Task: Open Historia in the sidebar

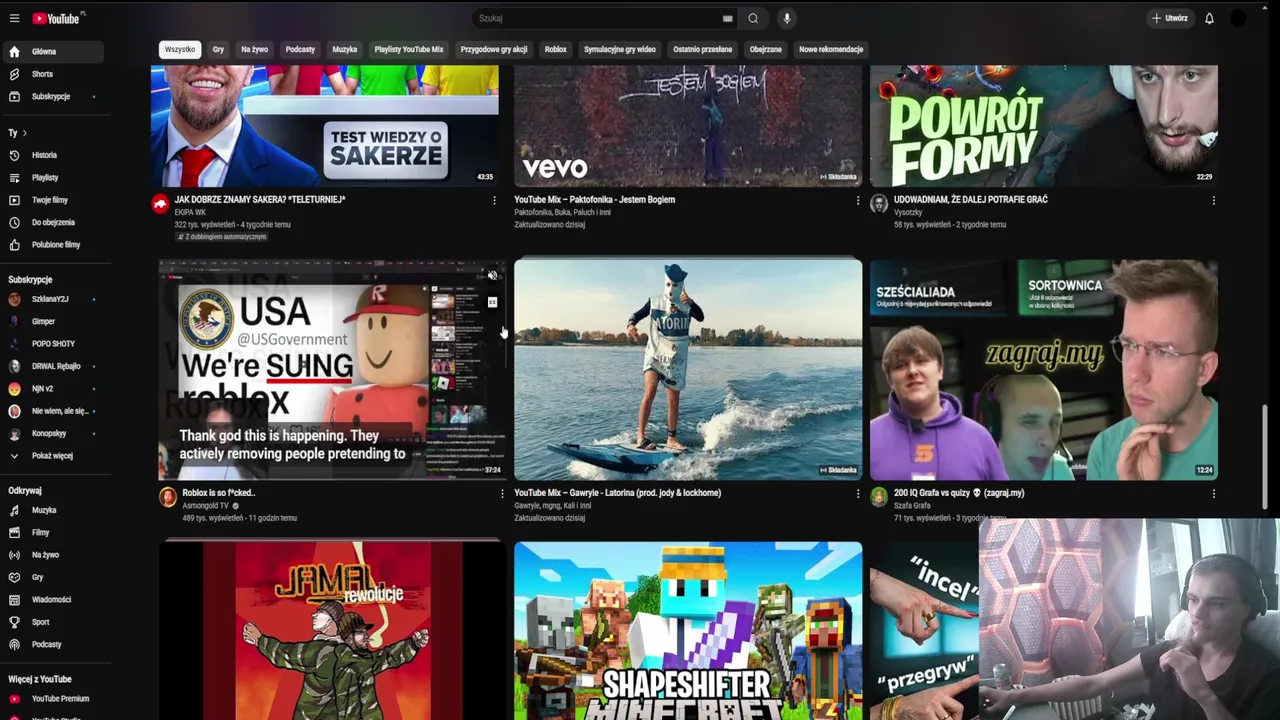Action: (52, 155)
